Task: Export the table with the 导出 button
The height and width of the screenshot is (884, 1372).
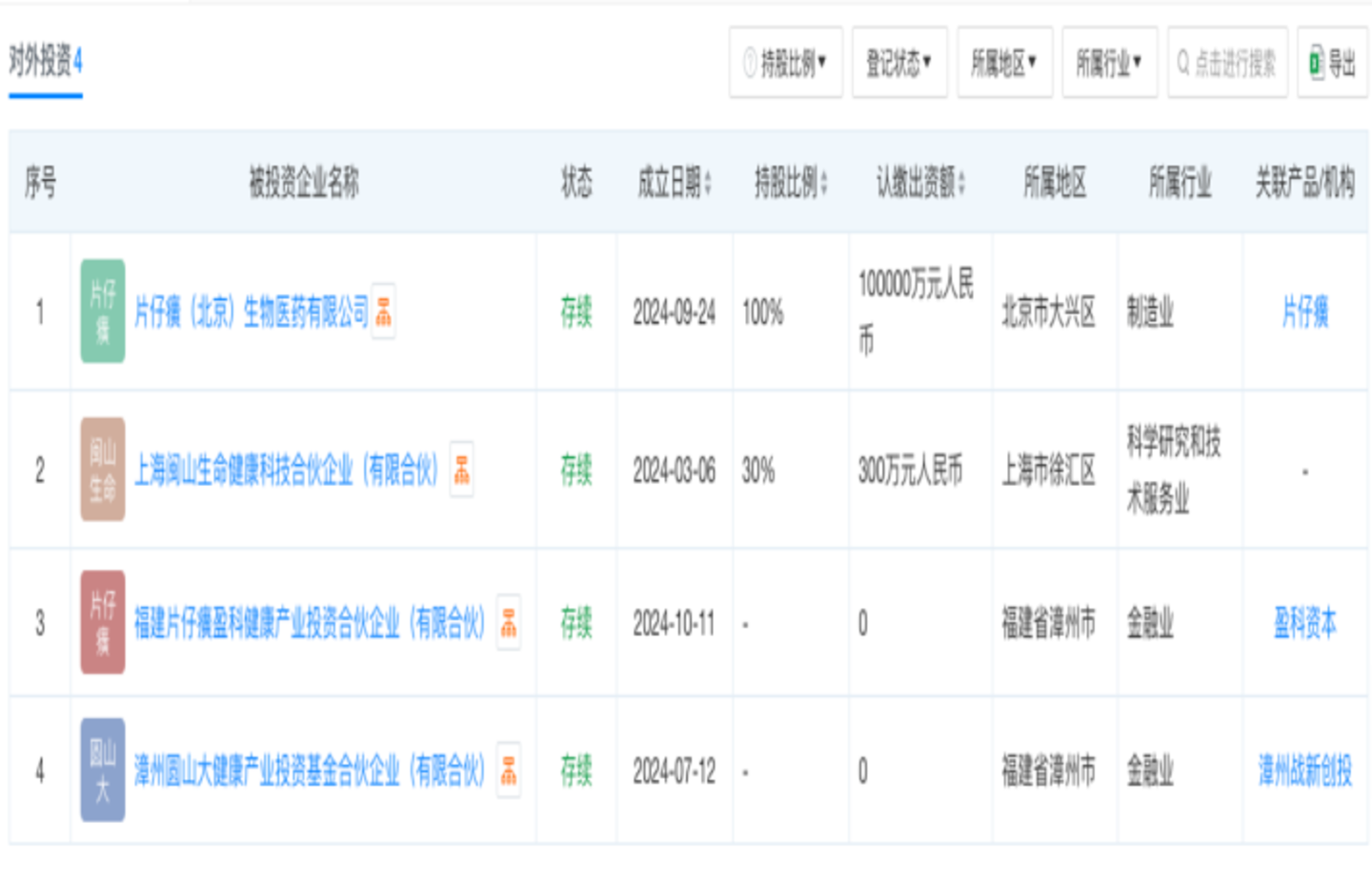Action: tap(1332, 63)
